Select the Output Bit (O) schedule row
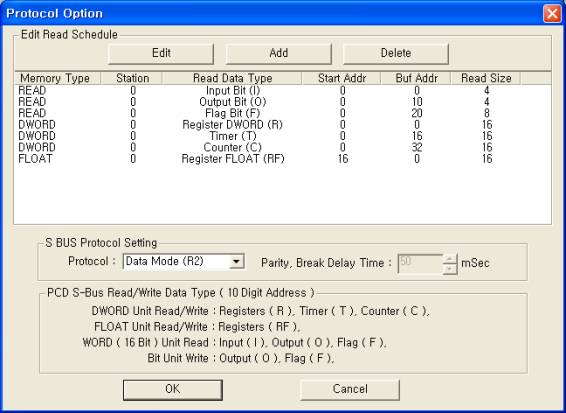The width and height of the screenshot is (566, 413). (x=282, y=102)
